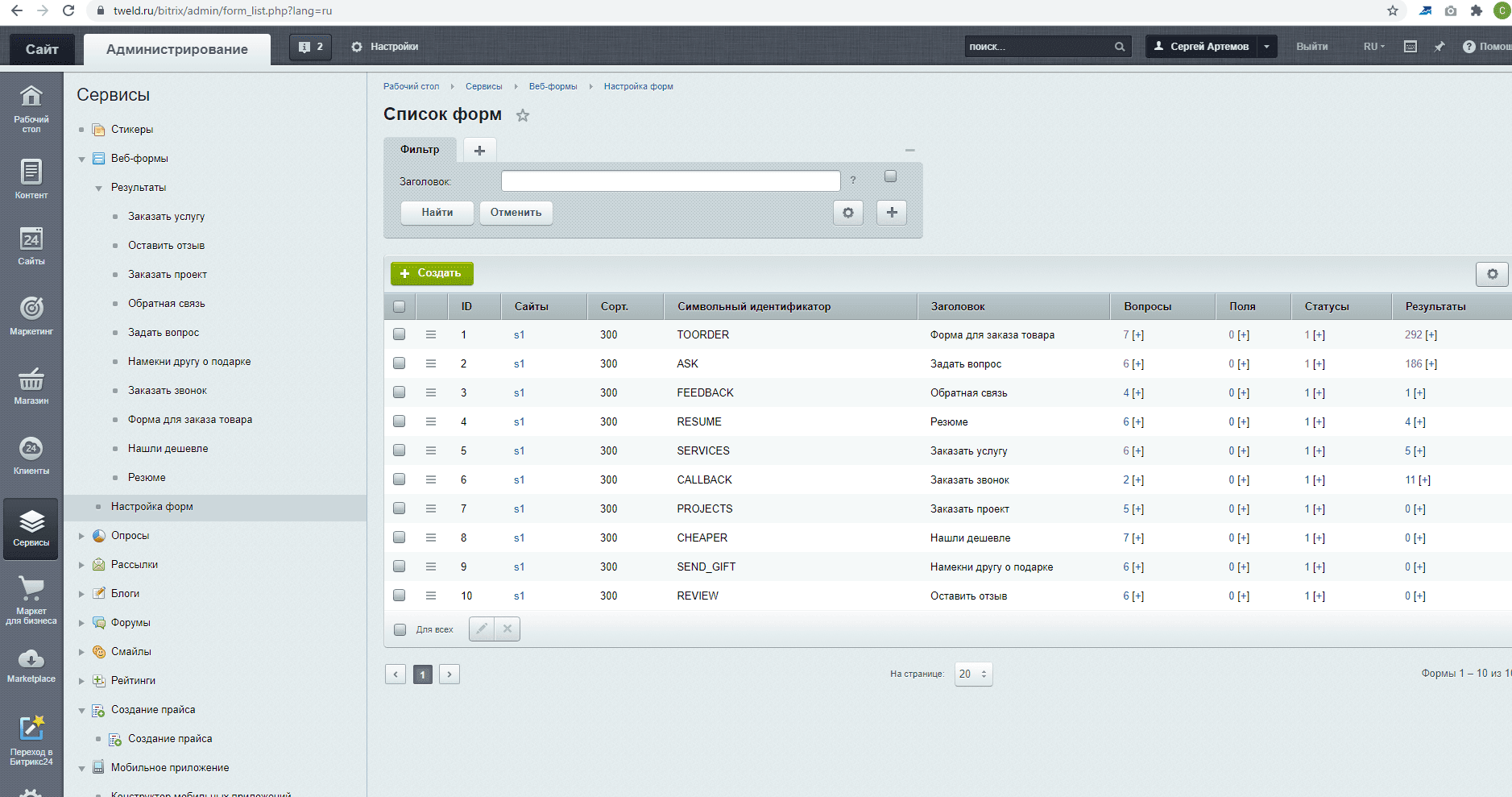Open the Контент sidebar section

(31, 179)
